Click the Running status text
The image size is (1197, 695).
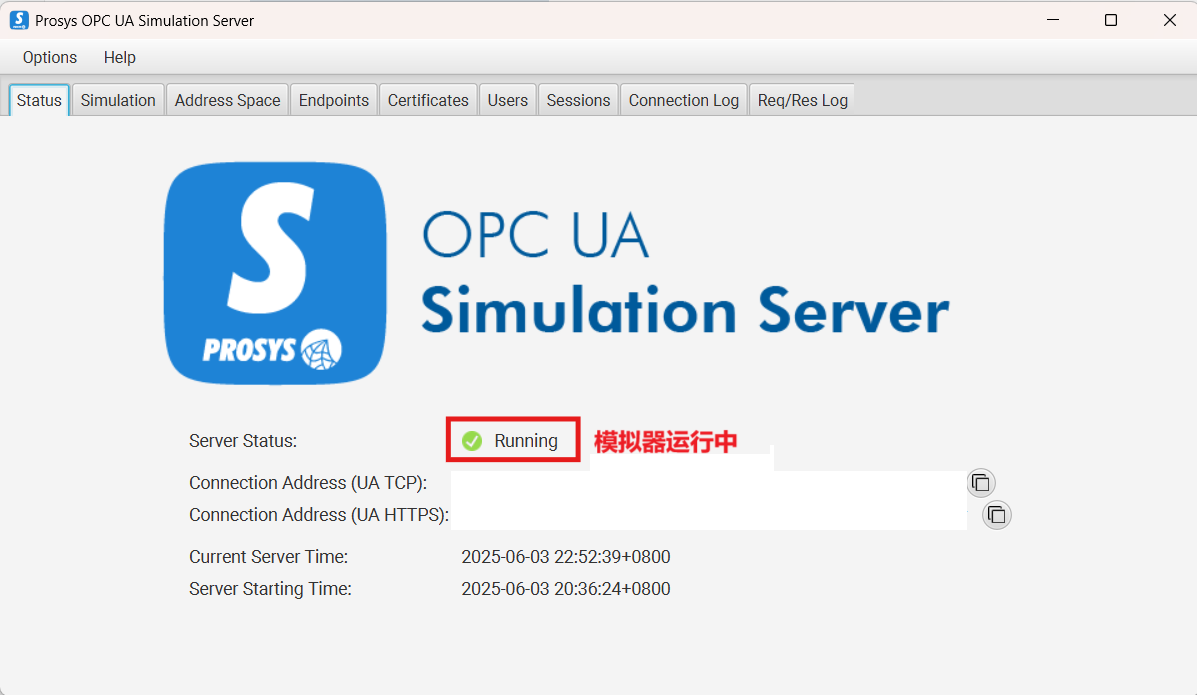coord(526,441)
